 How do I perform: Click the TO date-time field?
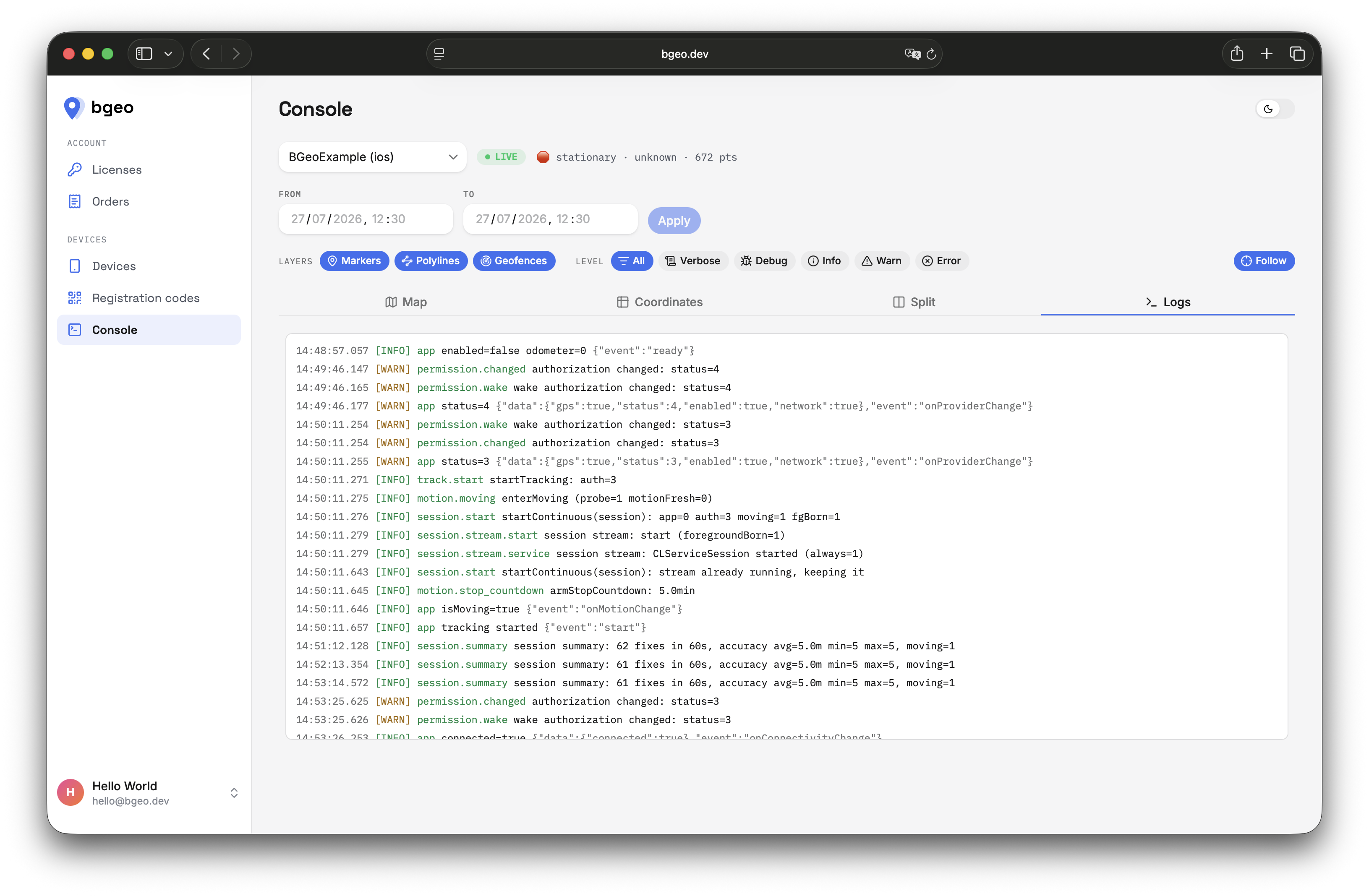click(551, 219)
